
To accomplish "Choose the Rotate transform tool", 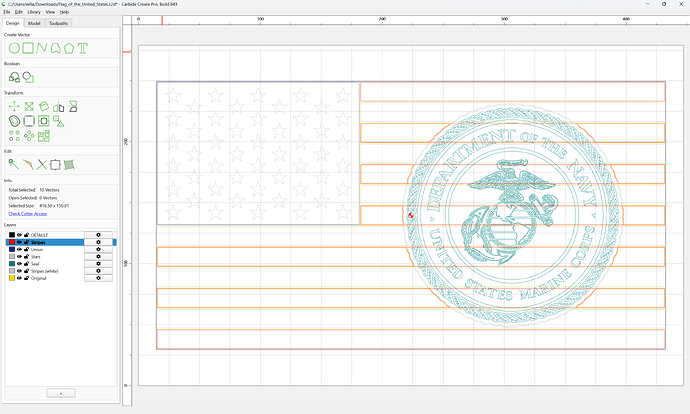I will tap(44, 106).
